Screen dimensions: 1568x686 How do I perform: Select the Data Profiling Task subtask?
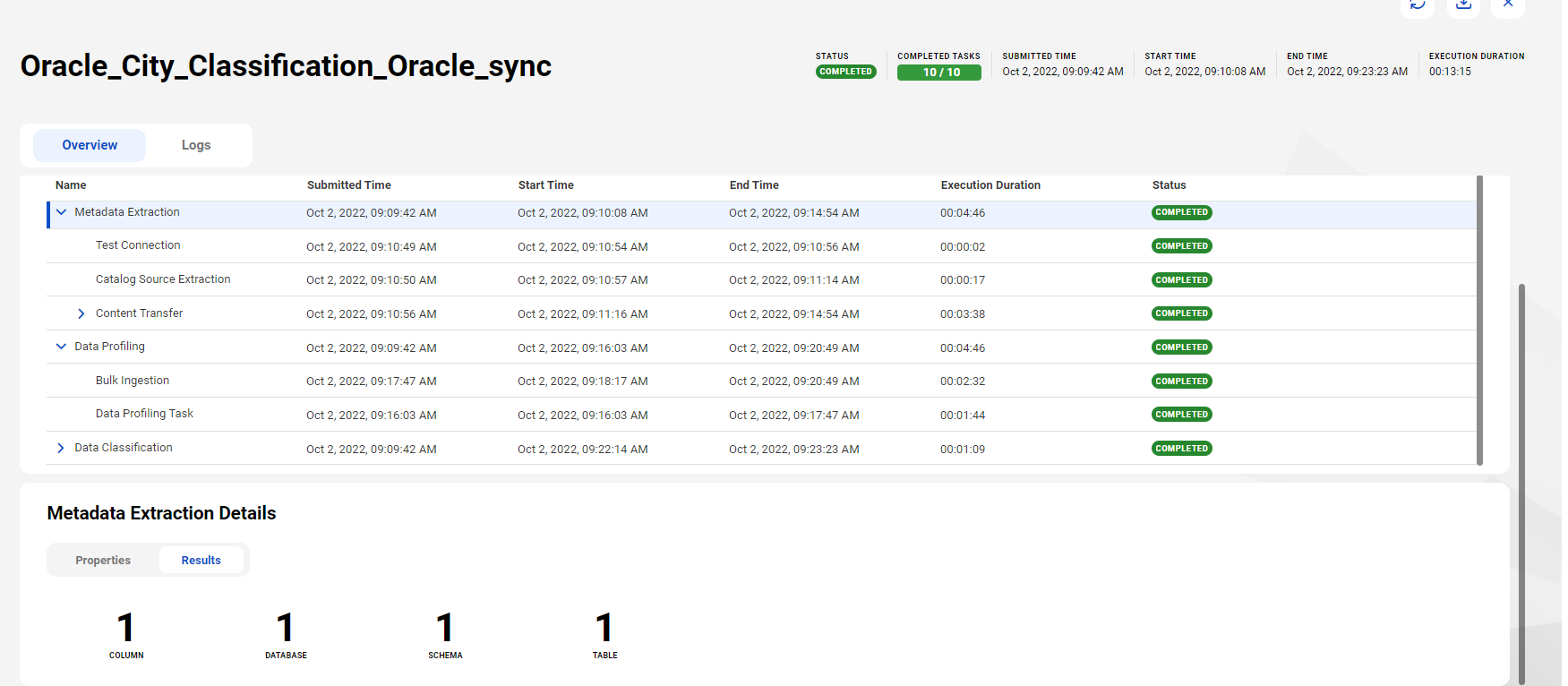pos(144,414)
